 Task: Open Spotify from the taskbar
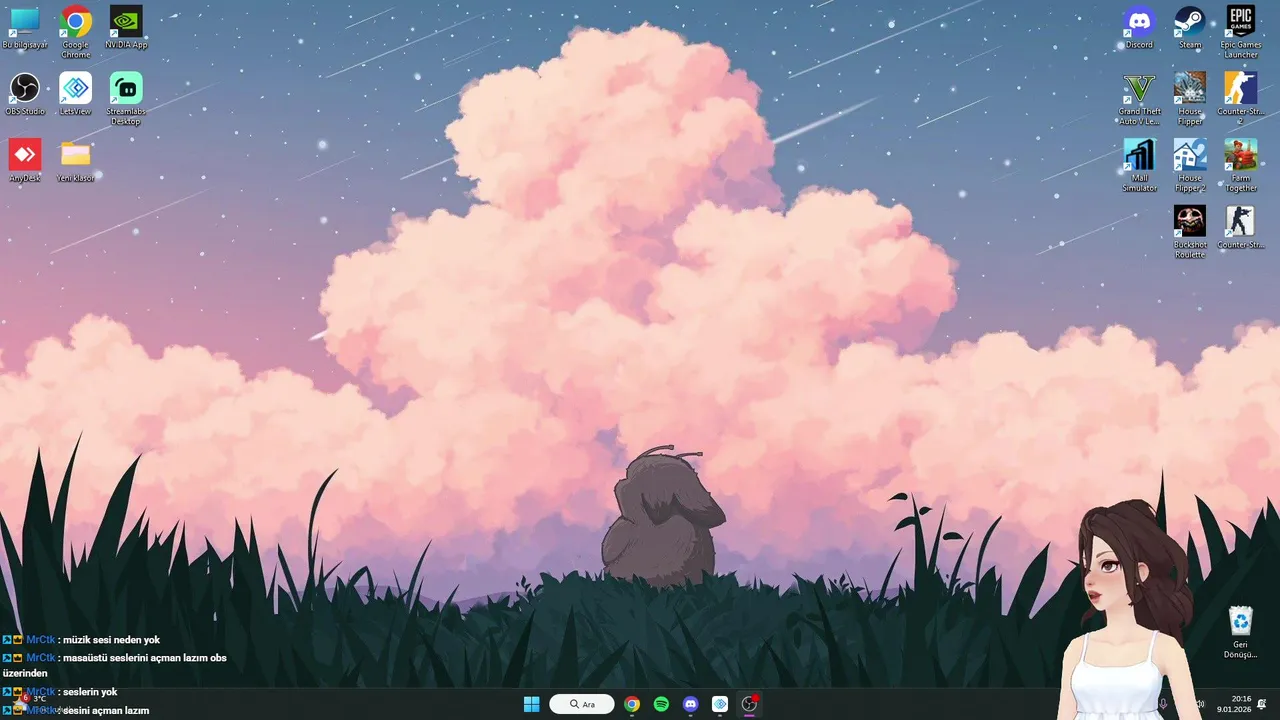tap(661, 704)
